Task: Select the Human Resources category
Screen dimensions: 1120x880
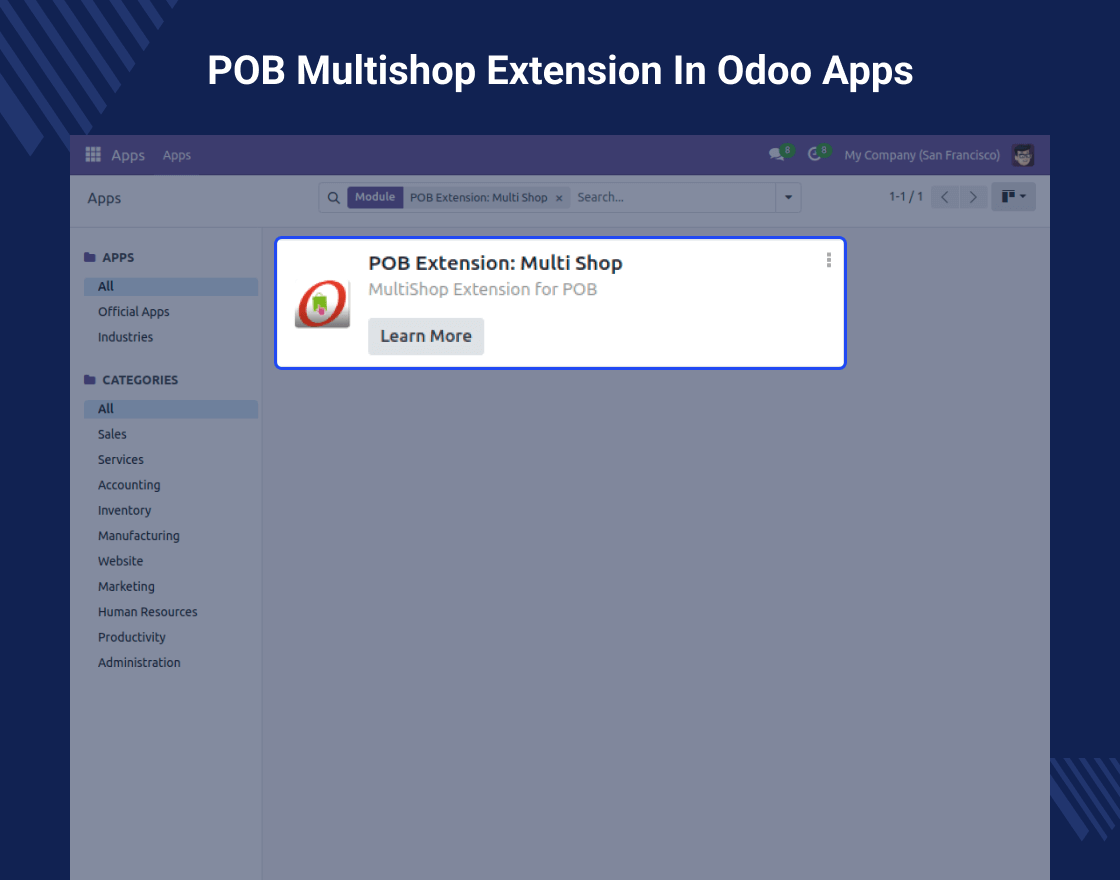Action: [x=148, y=612]
